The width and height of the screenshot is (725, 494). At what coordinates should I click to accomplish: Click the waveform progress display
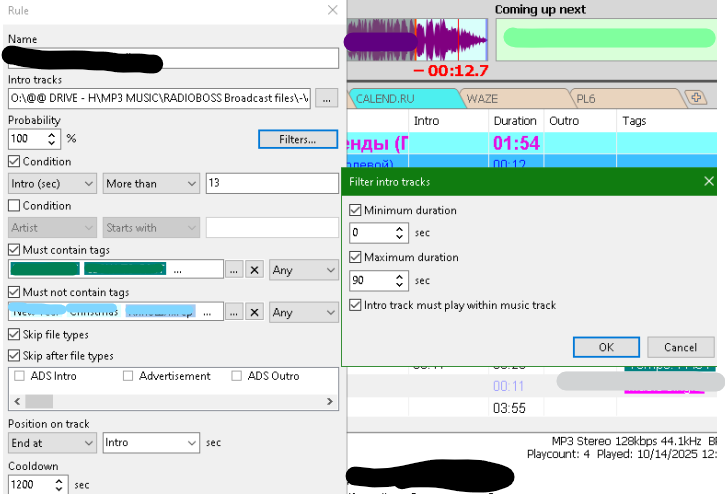(x=417, y=40)
